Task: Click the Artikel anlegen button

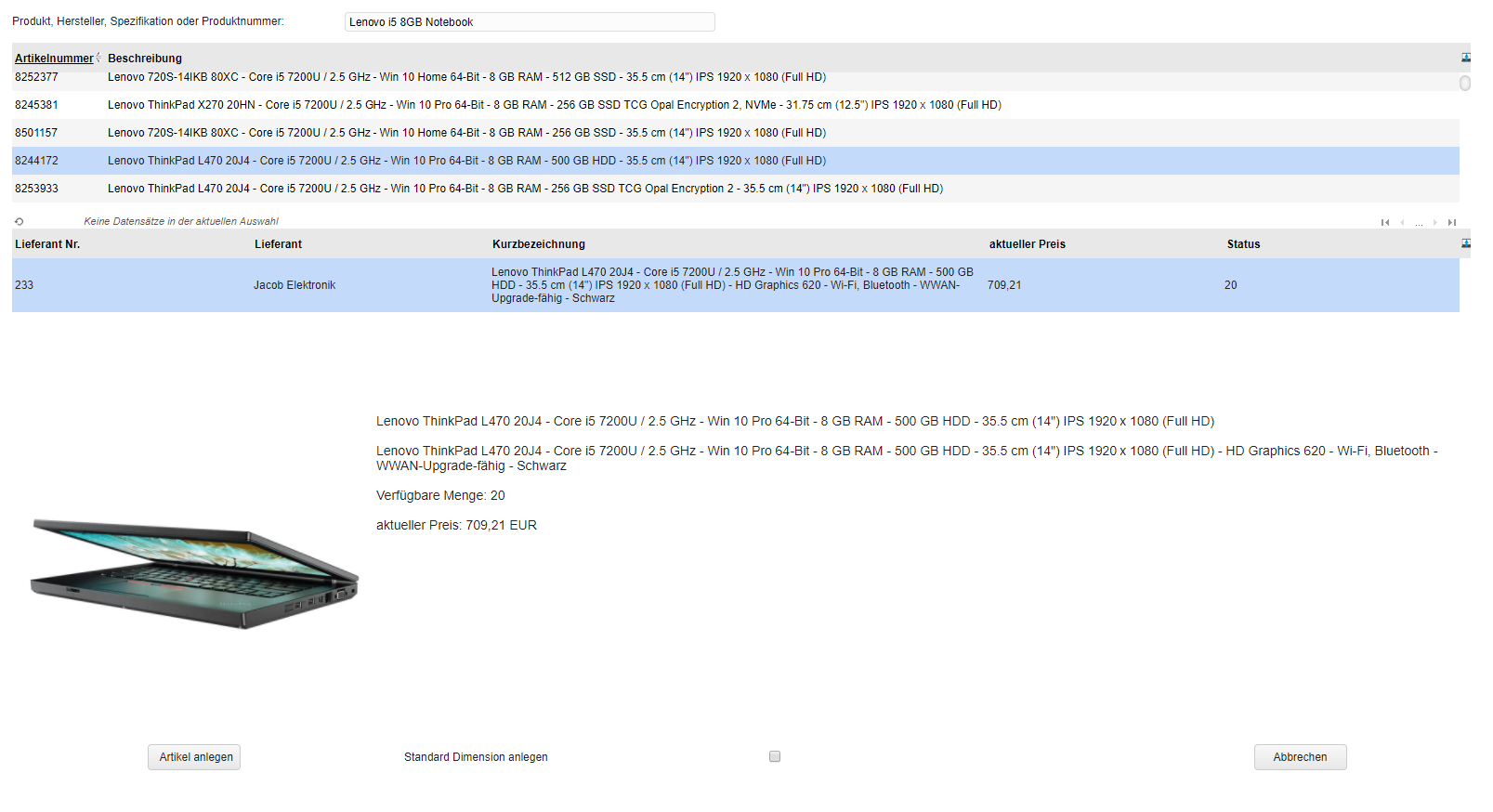Action: coord(194,757)
